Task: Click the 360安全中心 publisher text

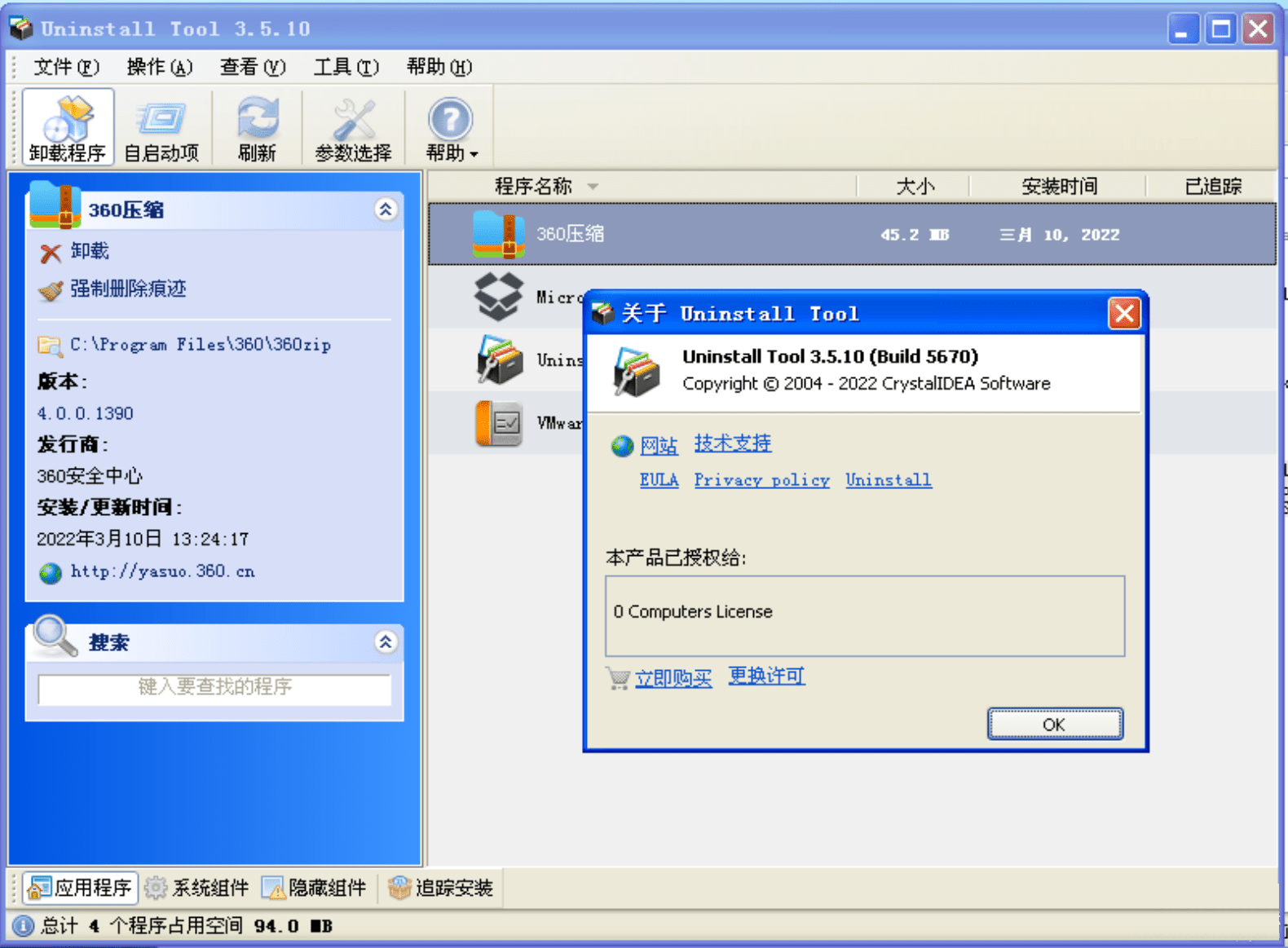Action: pos(90,476)
